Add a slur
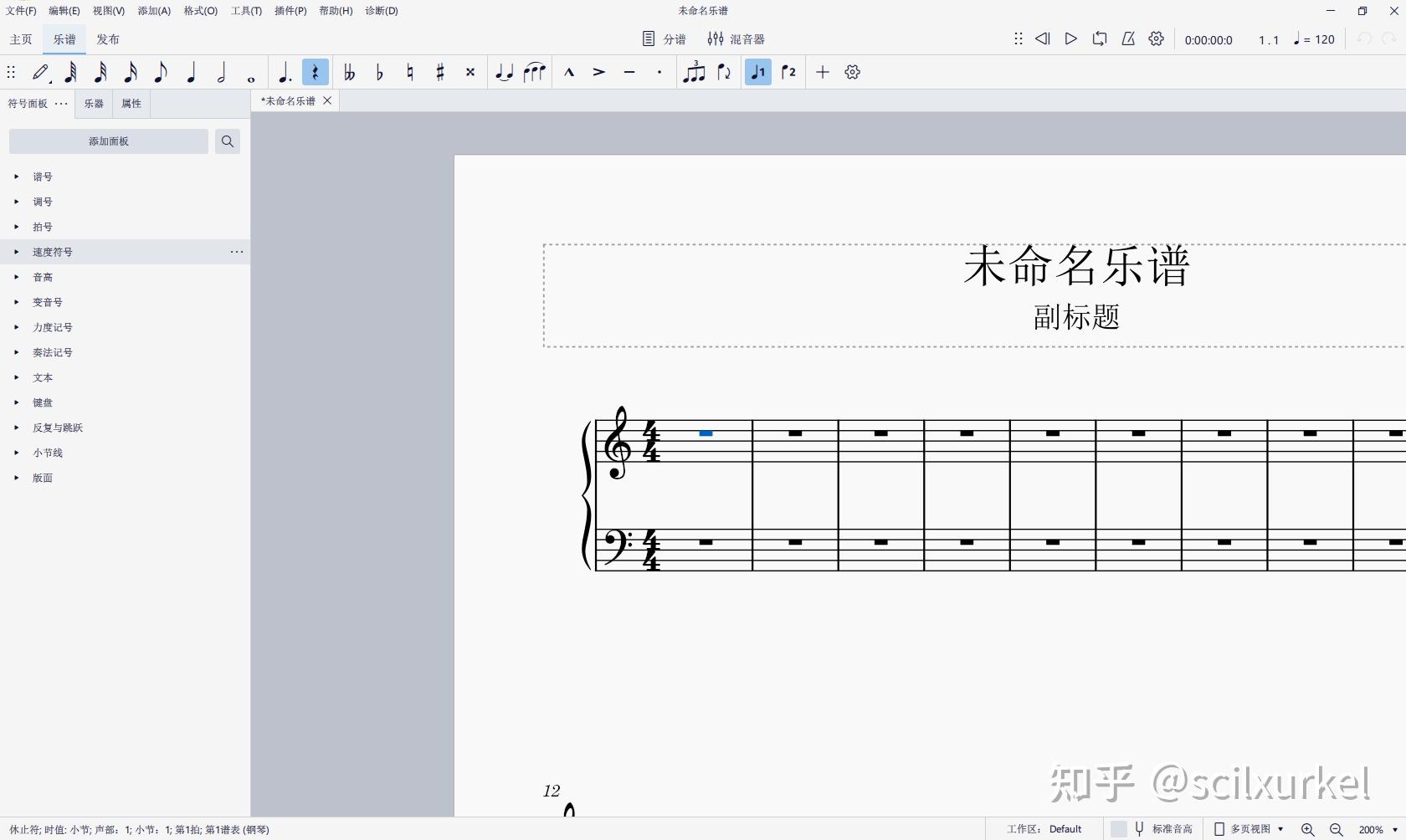This screenshot has width=1406, height=840. tap(535, 73)
